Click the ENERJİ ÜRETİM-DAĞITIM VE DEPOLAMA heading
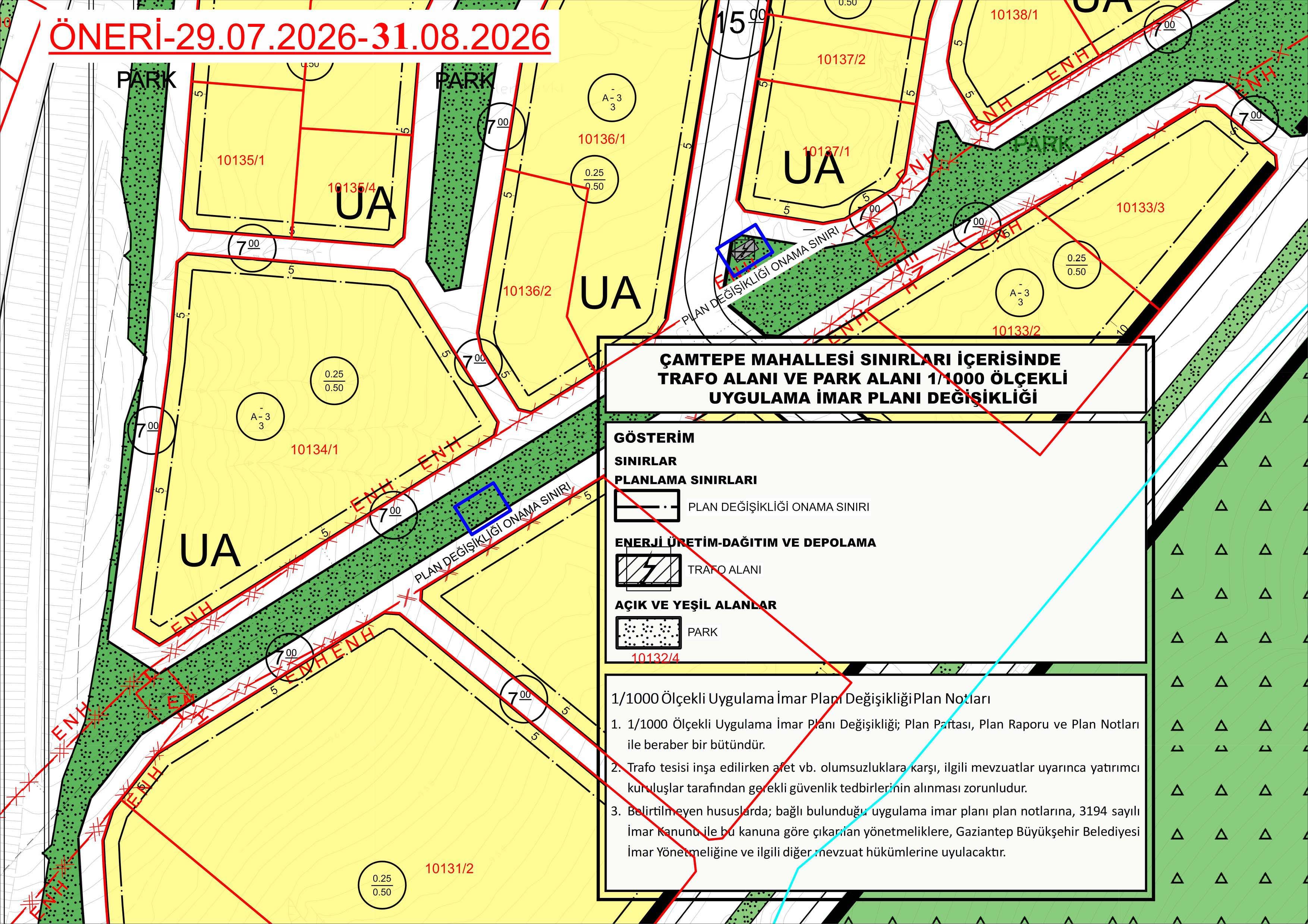 [x=745, y=543]
